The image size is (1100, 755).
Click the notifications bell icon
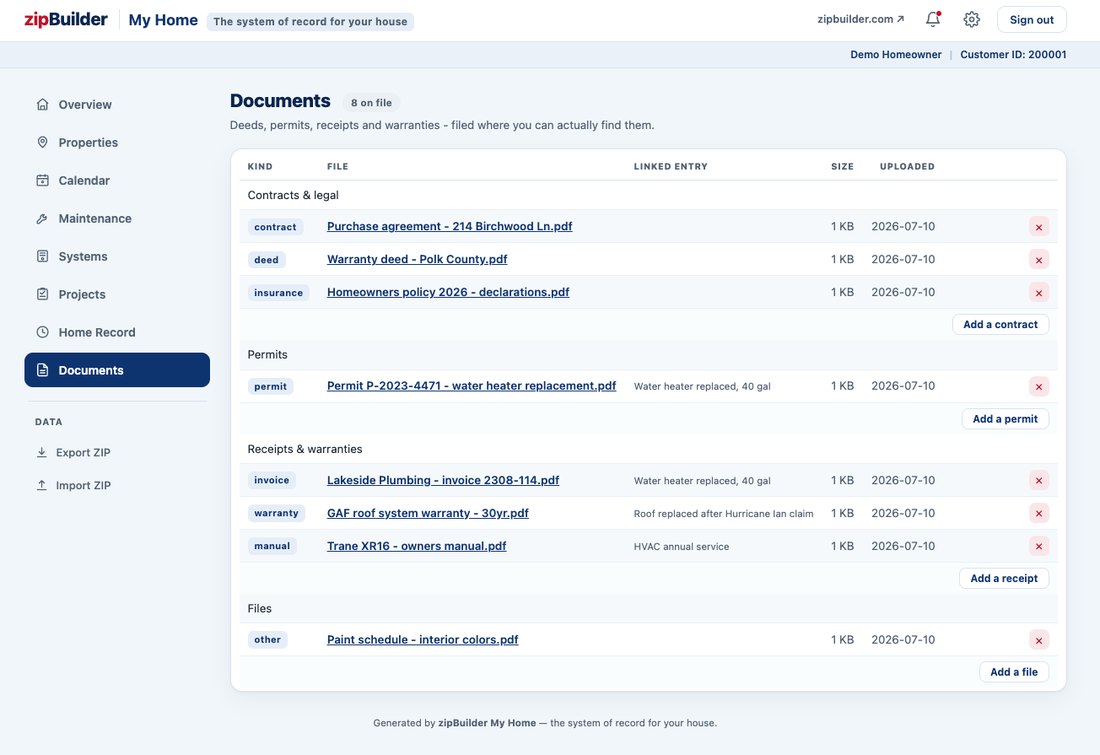tap(932, 20)
